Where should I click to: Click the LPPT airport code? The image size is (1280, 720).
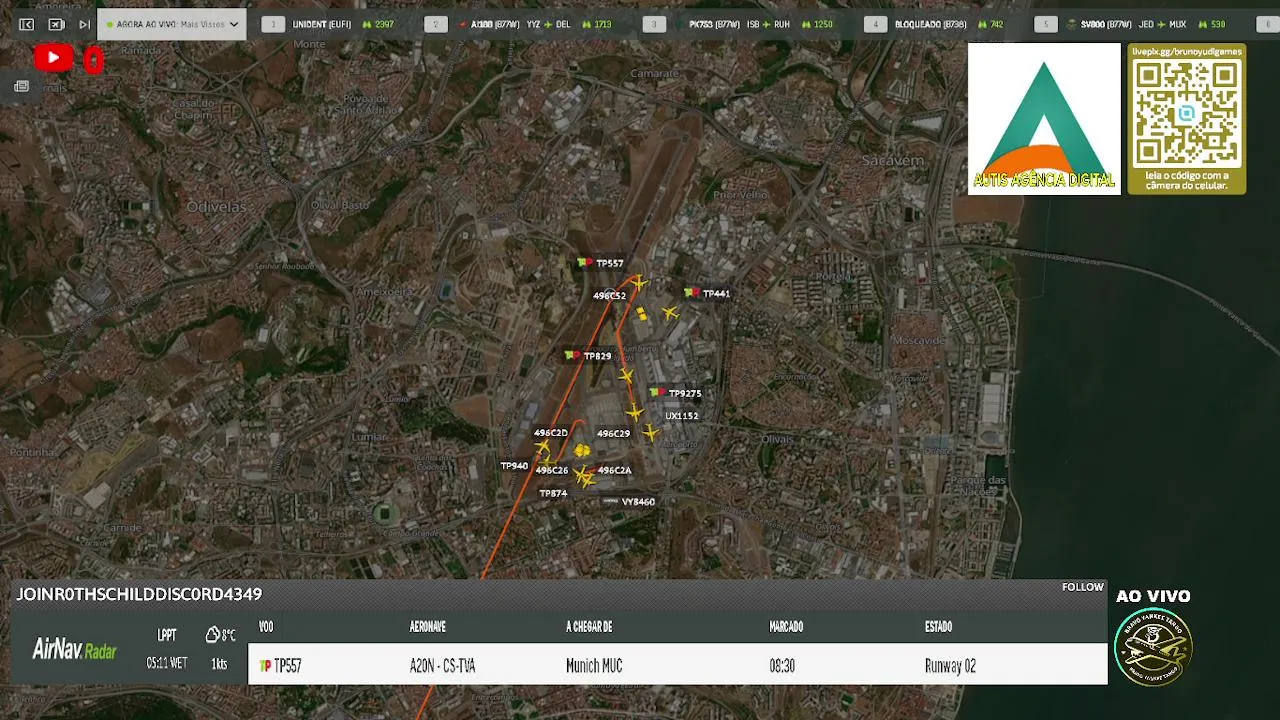(167, 635)
